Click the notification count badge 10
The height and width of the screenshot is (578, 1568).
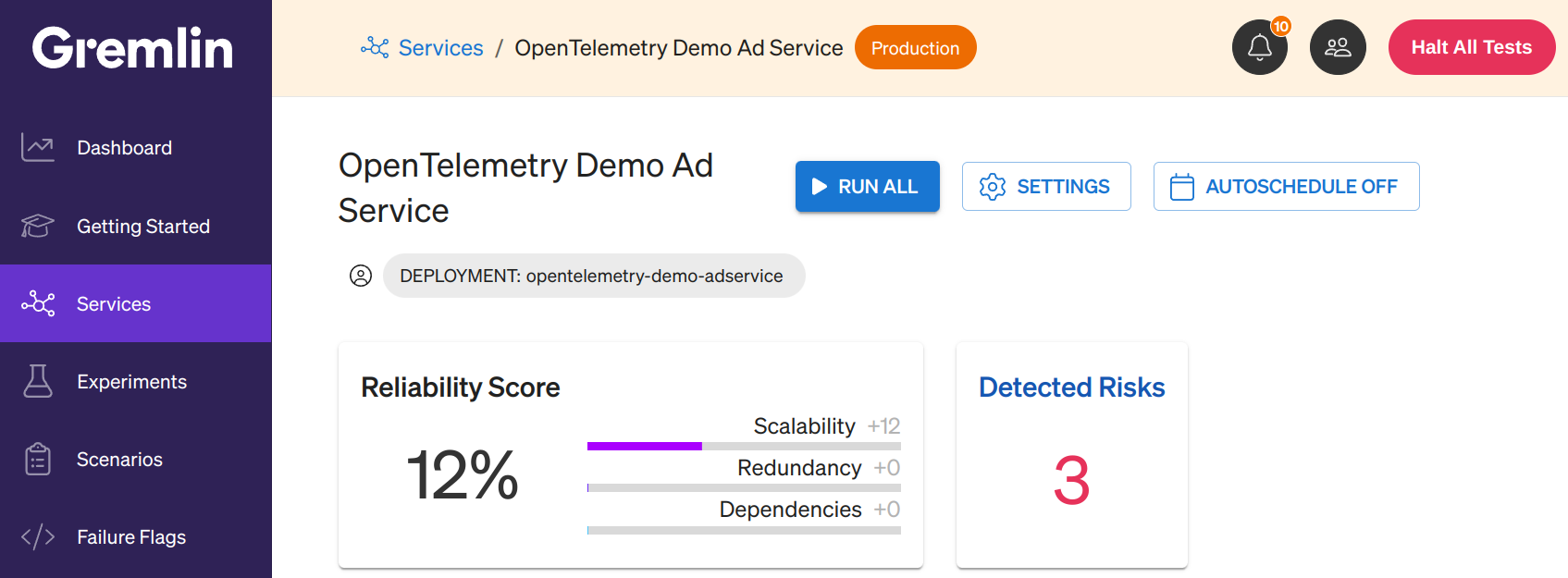click(1280, 27)
